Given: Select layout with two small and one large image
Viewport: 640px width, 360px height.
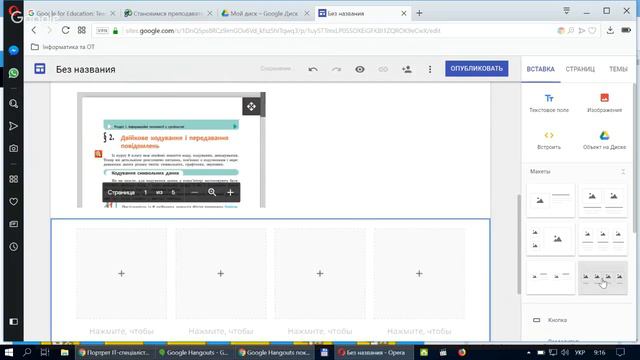Looking at the screenshot, I should (551, 239).
